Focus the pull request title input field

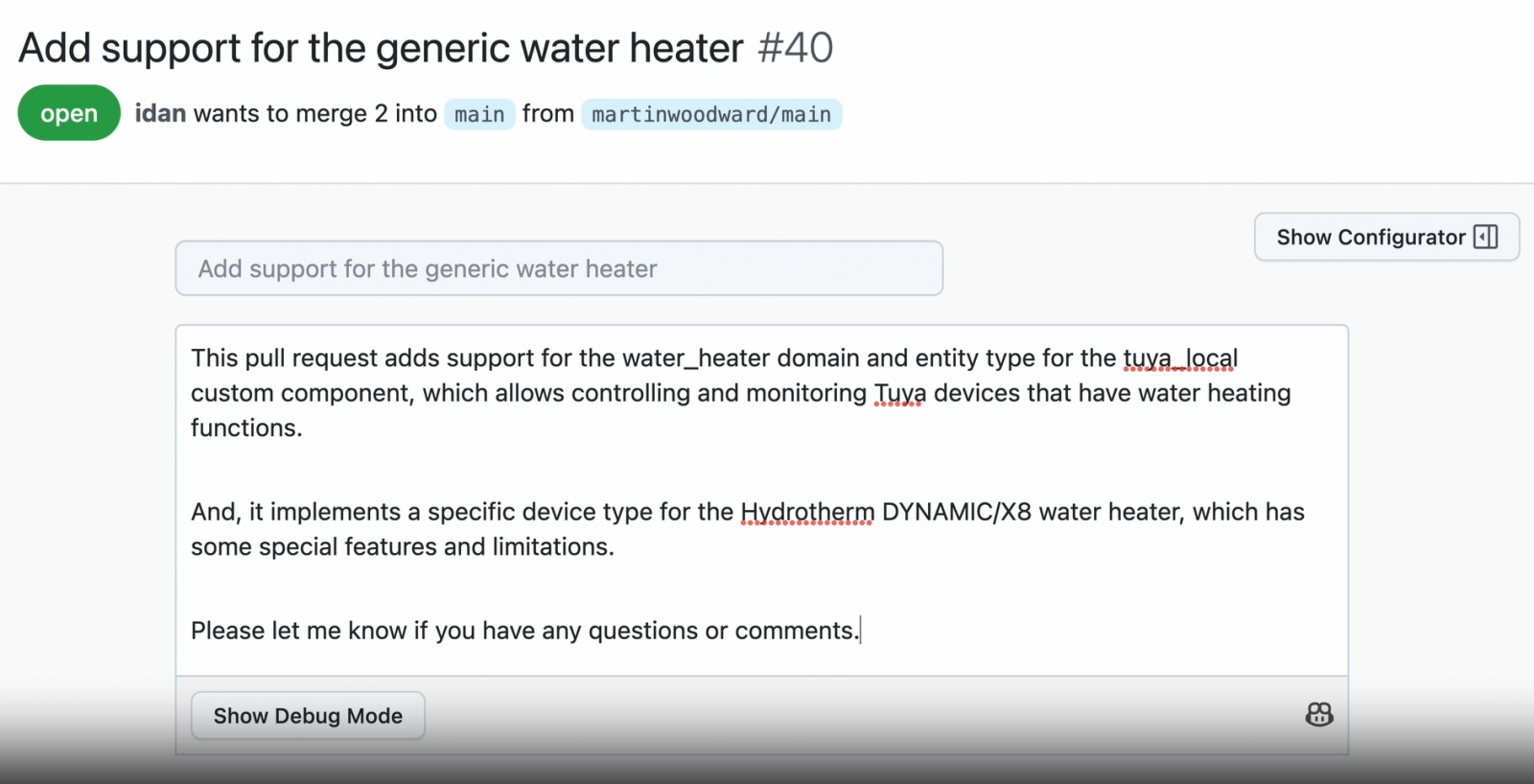tap(559, 268)
